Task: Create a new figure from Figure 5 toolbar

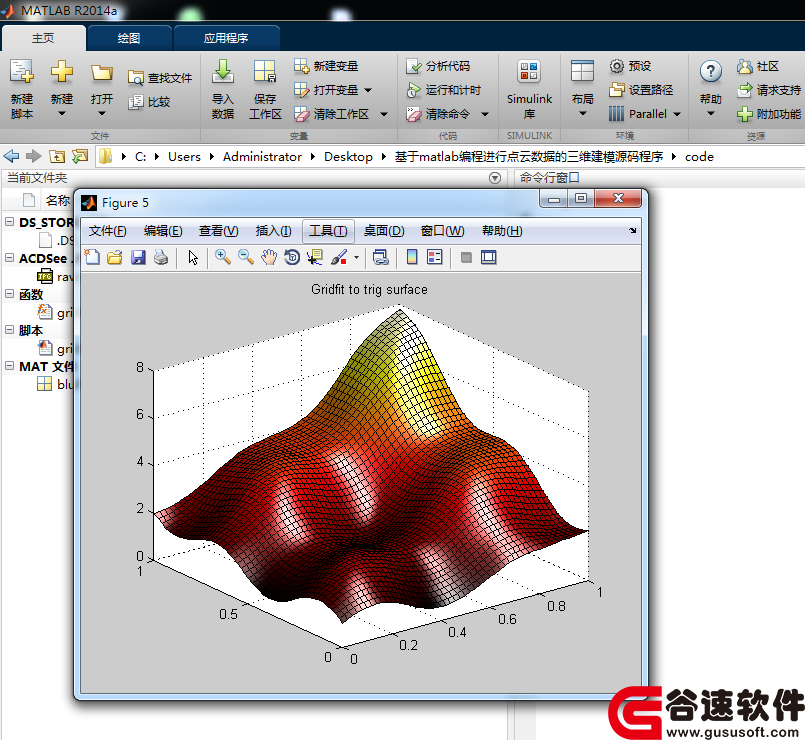Action: (x=92, y=257)
